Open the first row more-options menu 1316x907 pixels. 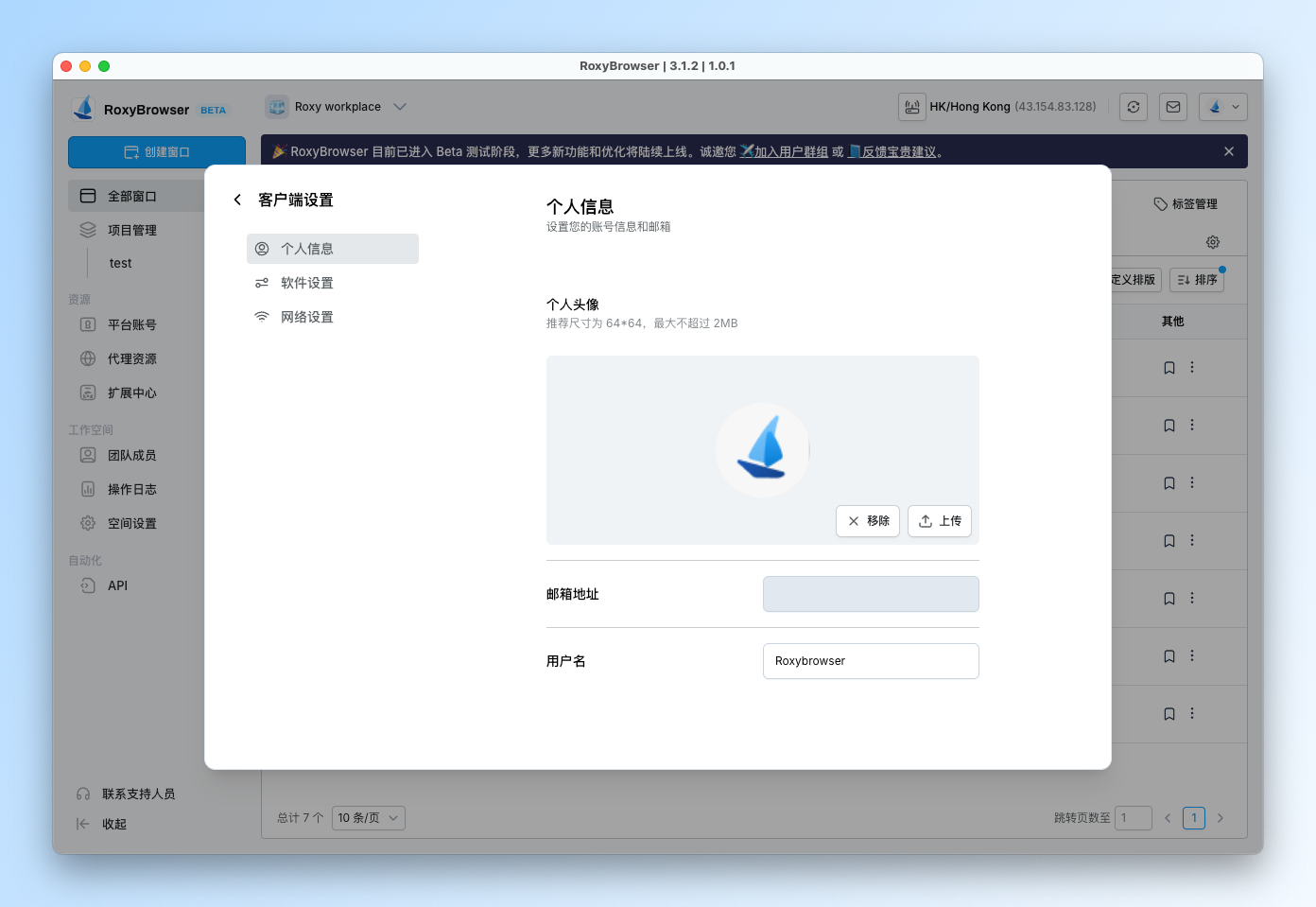tap(1192, 367)
